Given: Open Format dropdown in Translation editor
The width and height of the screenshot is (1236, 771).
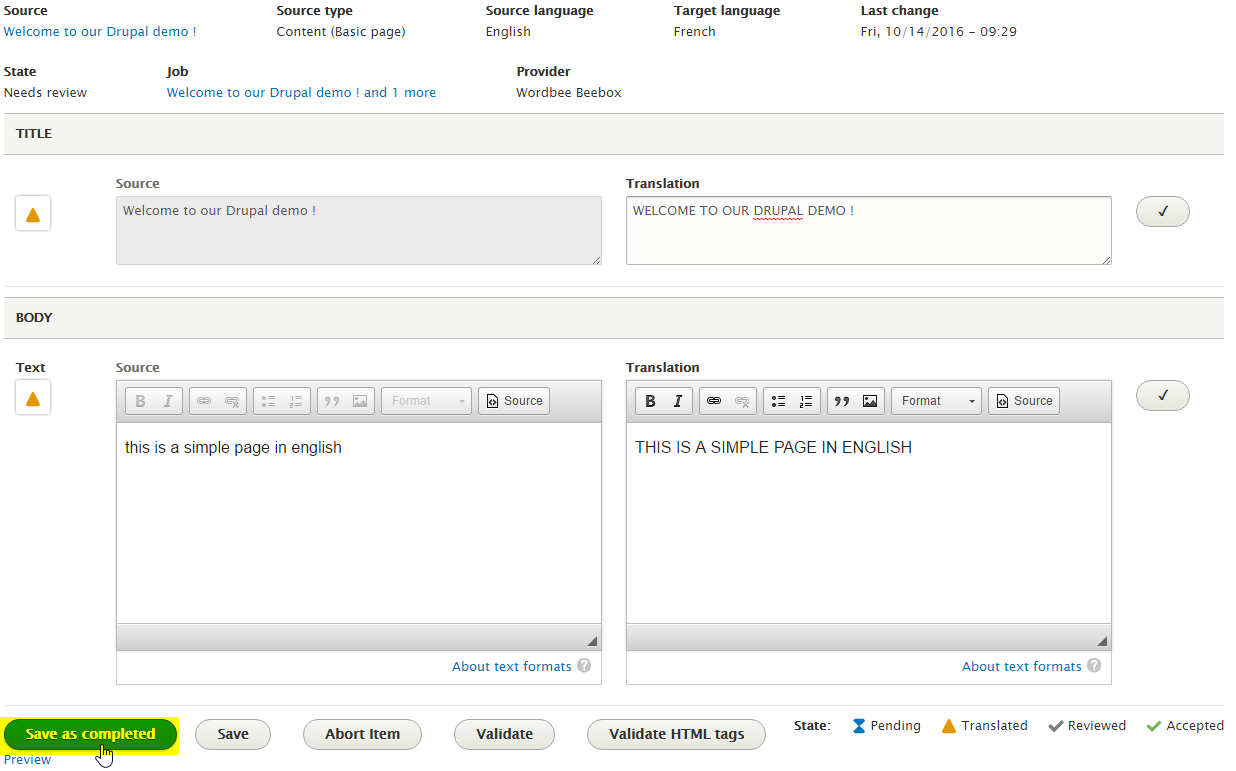Looking at the screenshot, I should 936,401.
